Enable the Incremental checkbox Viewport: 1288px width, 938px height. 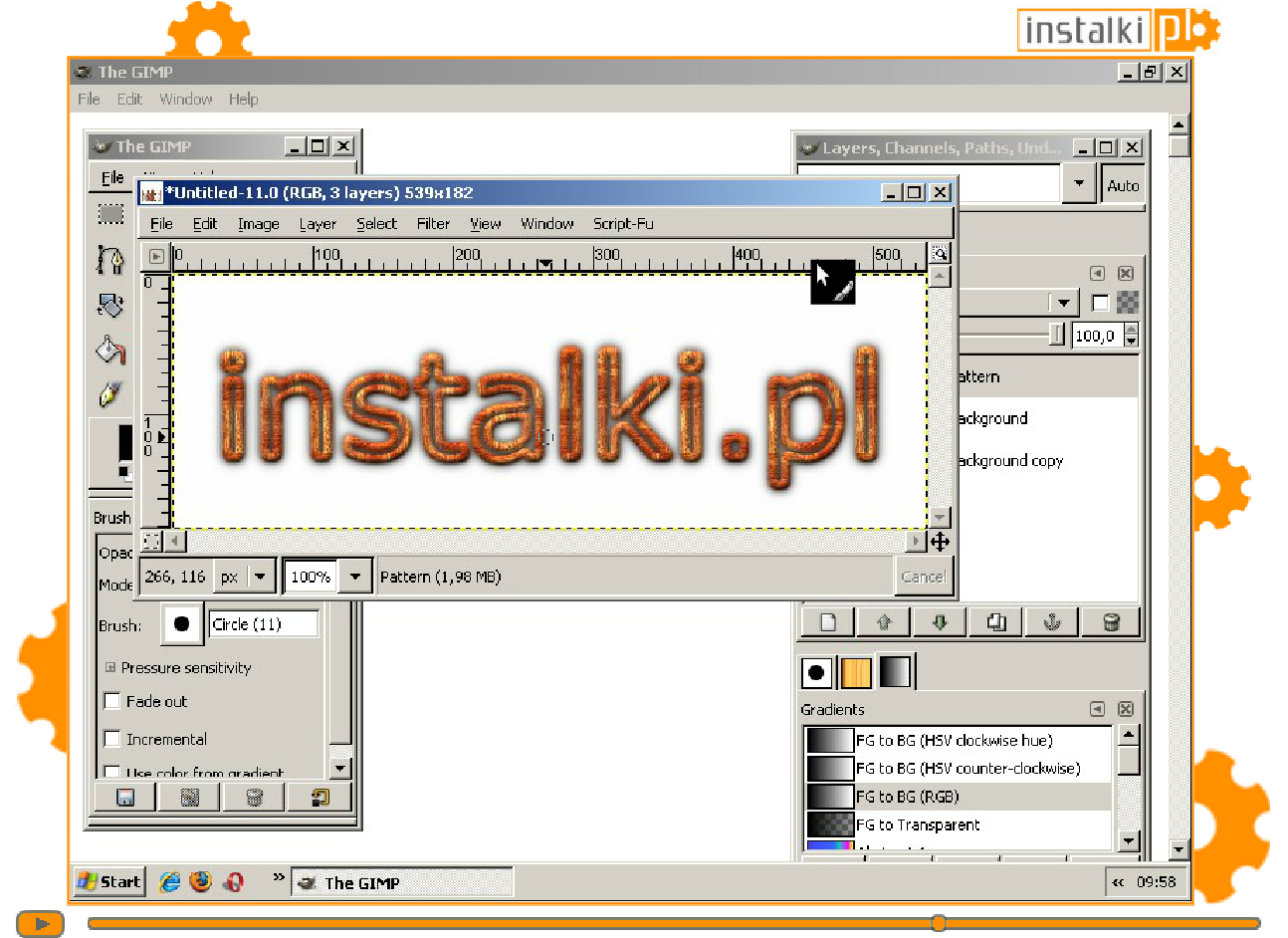tap(112, 739)
